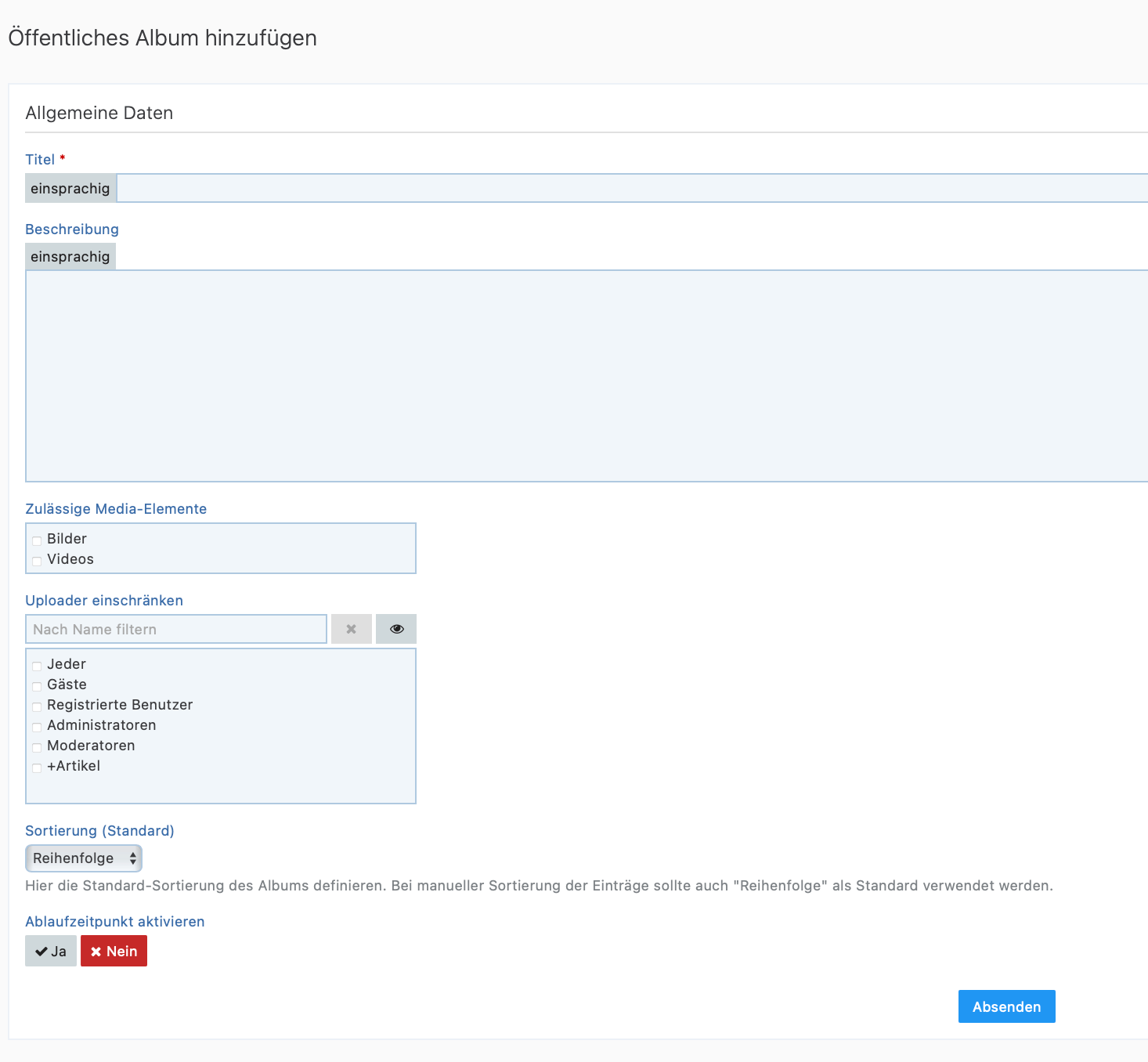Tick the Registrierte Benutzer checkbox
Image resolution: width=1148 pixels, height=1062 pixels.
pyautogui.click(x=37, y=706)
